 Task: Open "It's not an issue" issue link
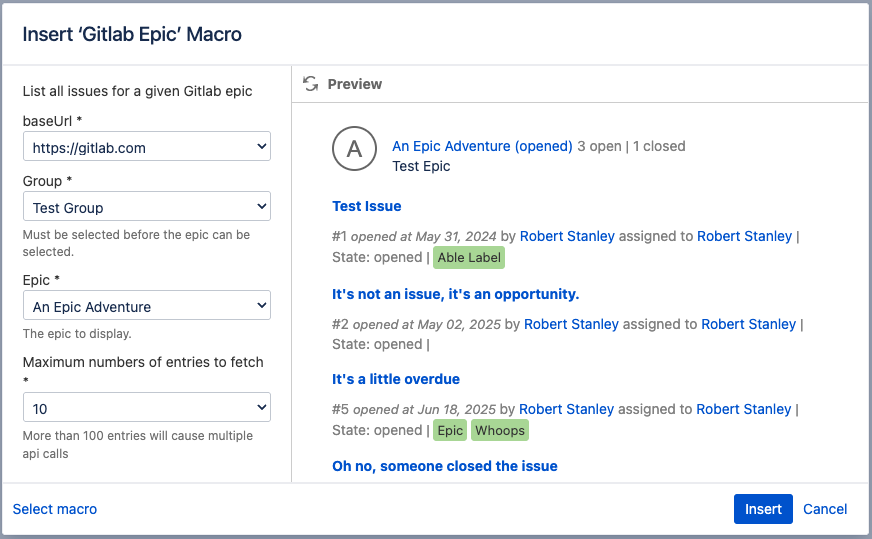(455, 294)
